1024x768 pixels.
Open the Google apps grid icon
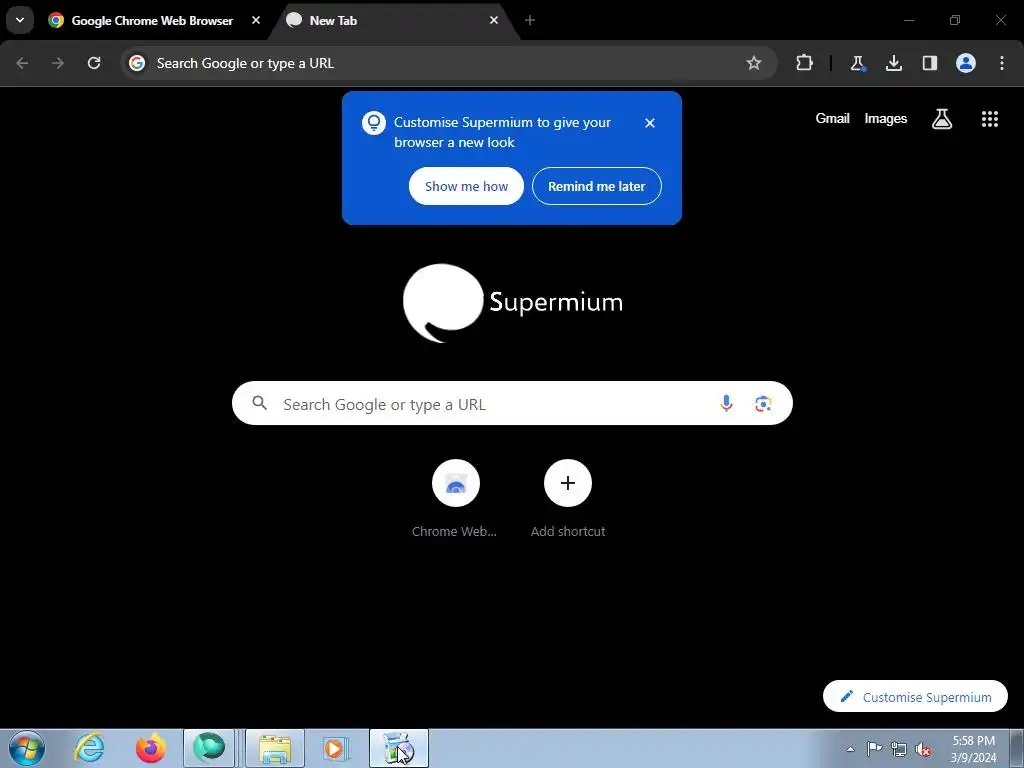click(990, 119)
